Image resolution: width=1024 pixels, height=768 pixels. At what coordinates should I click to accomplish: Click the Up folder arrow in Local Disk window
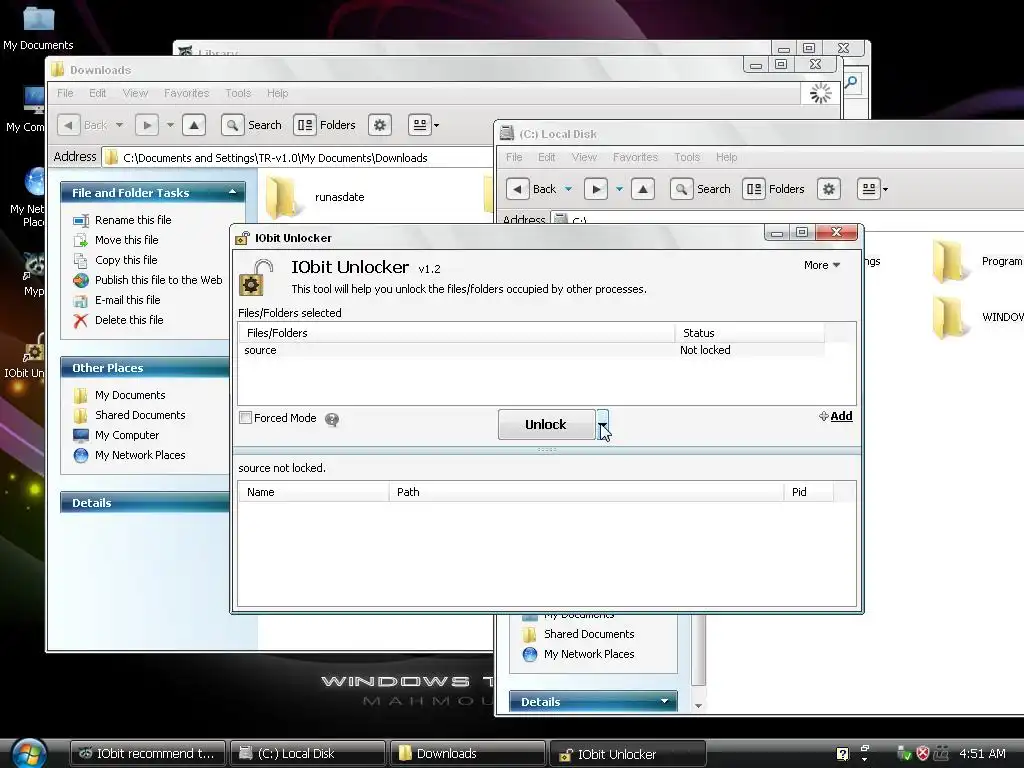[643, 189]
